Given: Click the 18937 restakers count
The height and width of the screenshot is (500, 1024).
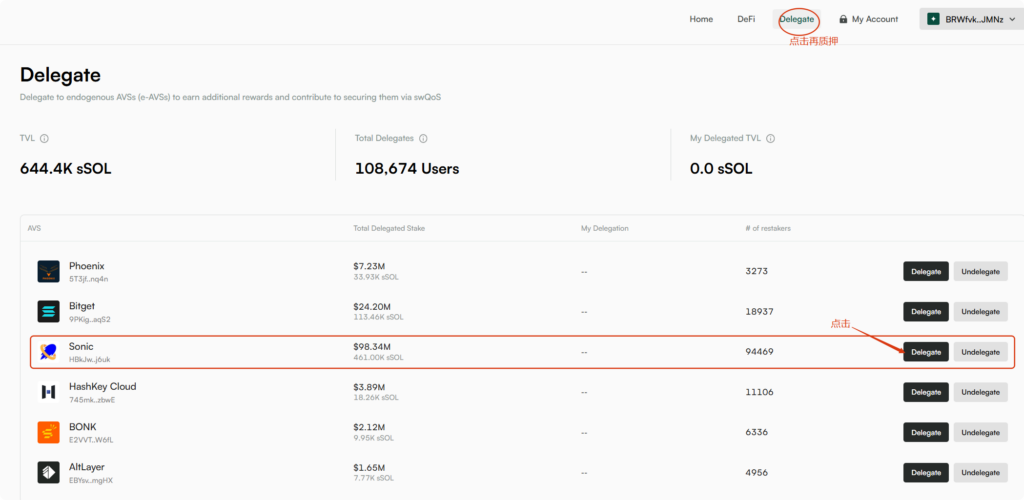Looking at the screenshot, I should click(760, 311).
